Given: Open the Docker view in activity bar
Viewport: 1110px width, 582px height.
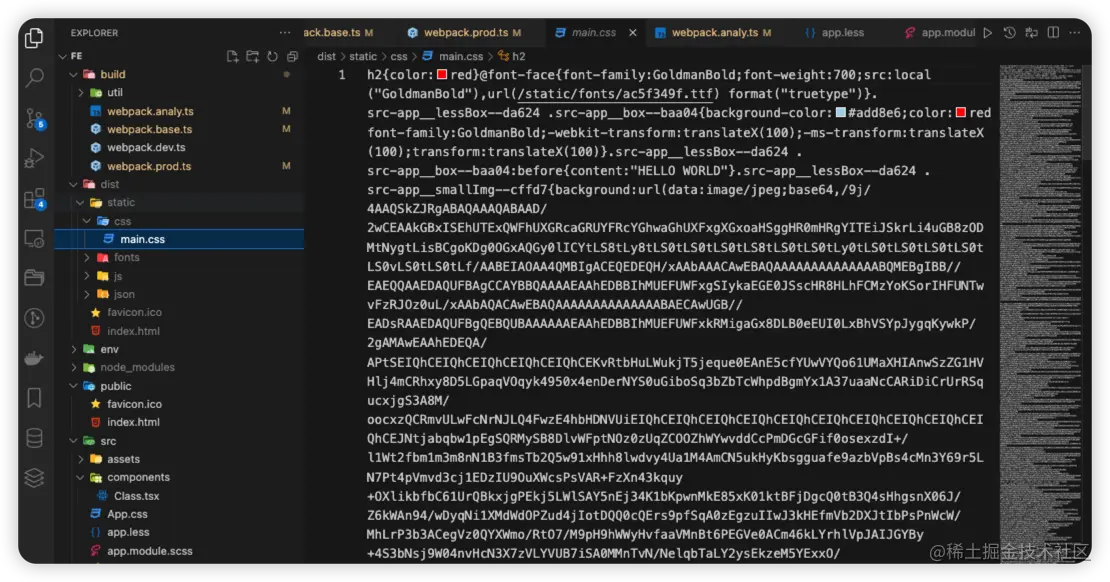Looking at the screenshot, I should tap(34, 358).
